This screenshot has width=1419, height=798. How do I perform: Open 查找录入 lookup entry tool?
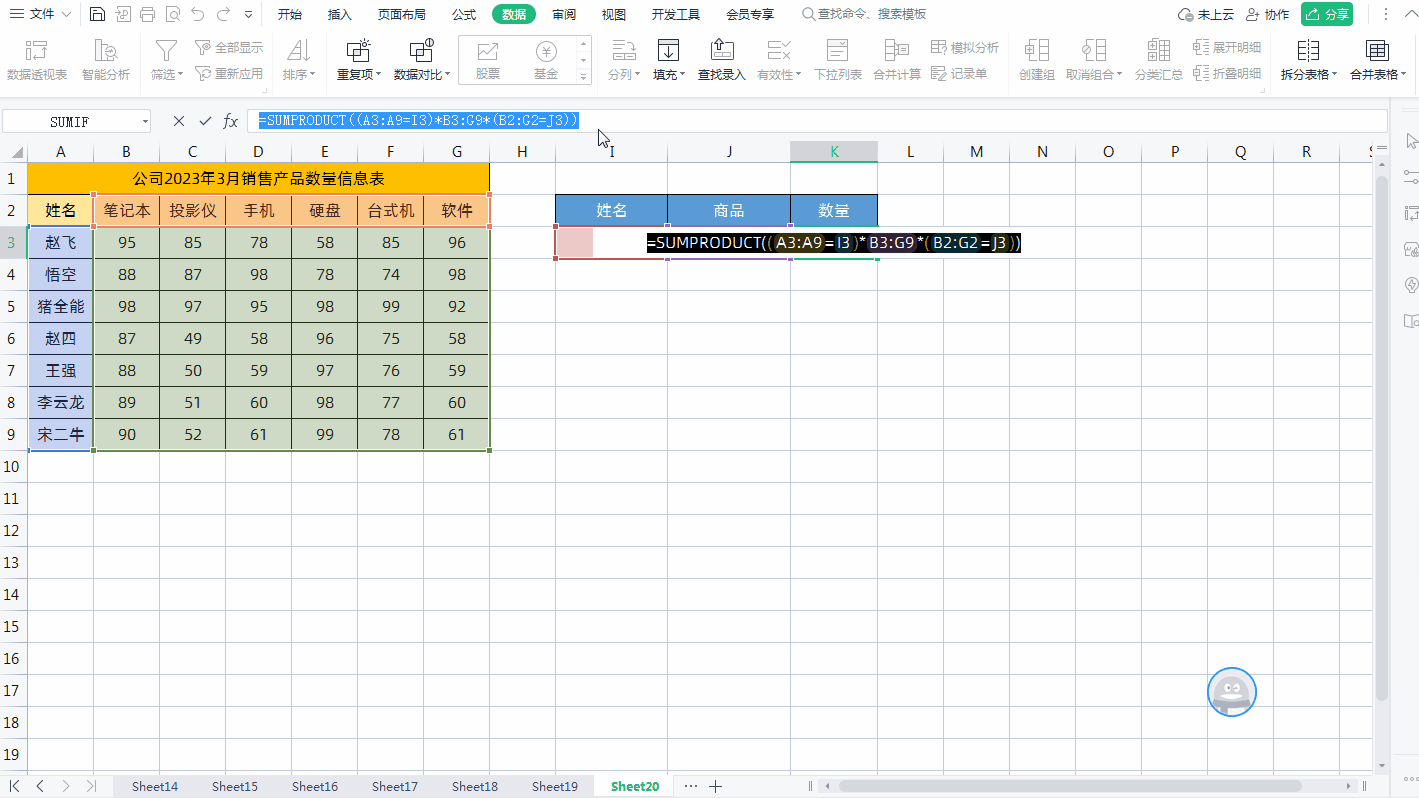click(x=721, y=60)
